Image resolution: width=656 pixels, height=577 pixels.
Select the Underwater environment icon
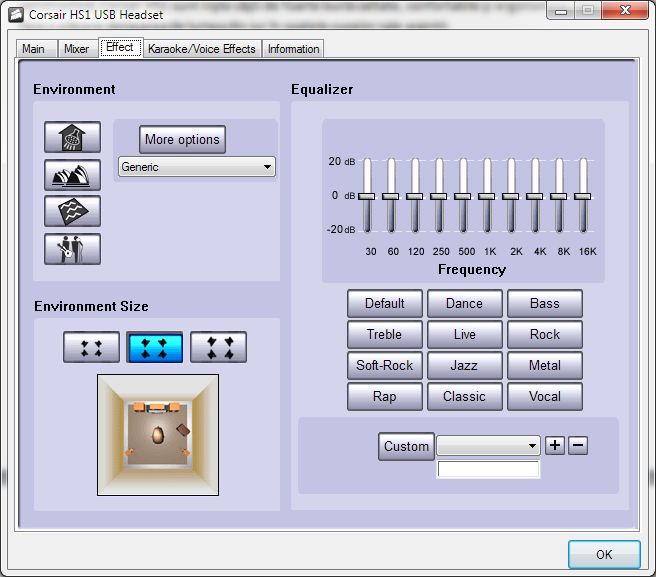(x=72, y=211)
